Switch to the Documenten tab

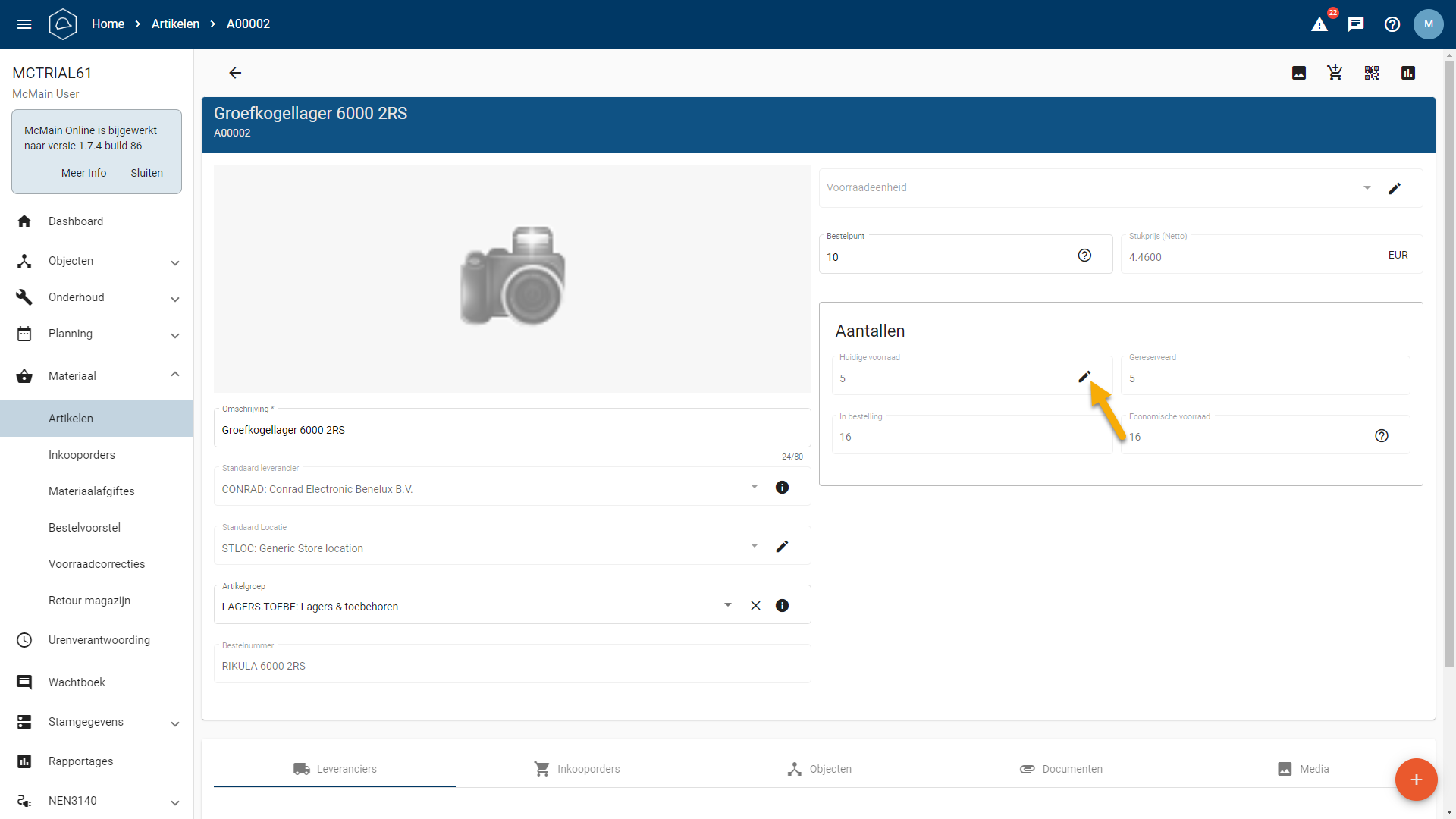pyautogui.click(x=1061, y=769)
